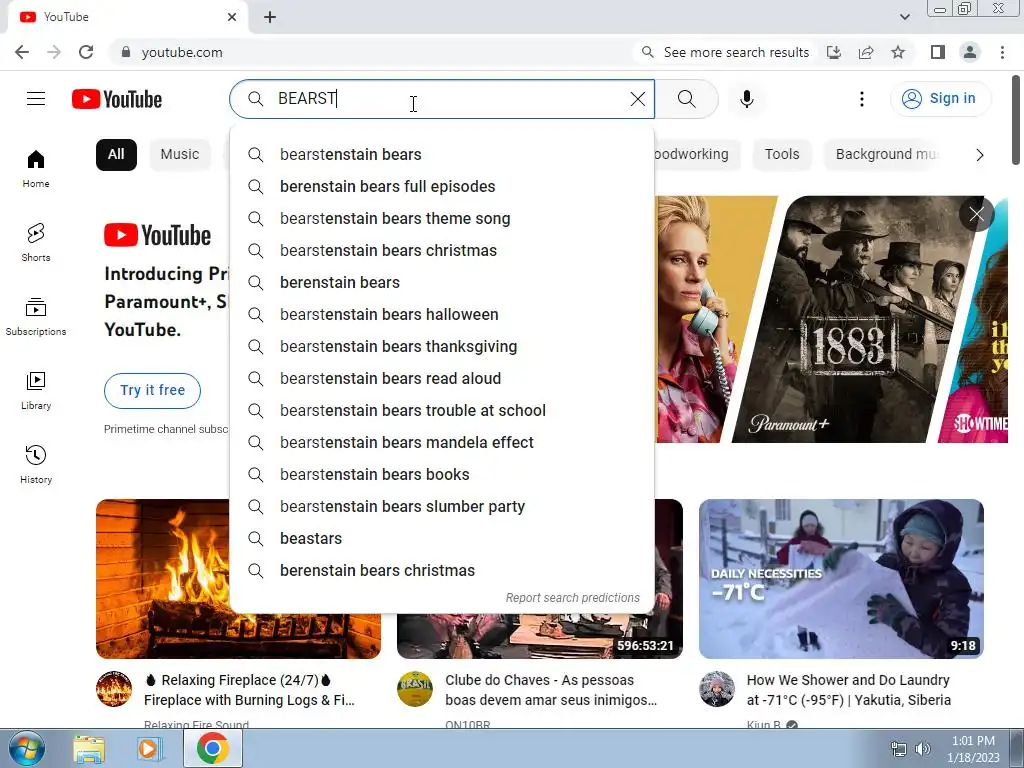Choose suggestion 'bearstenstain bears mandela effect'
This screenshot has height=768, width=1024.
[442, 443]
